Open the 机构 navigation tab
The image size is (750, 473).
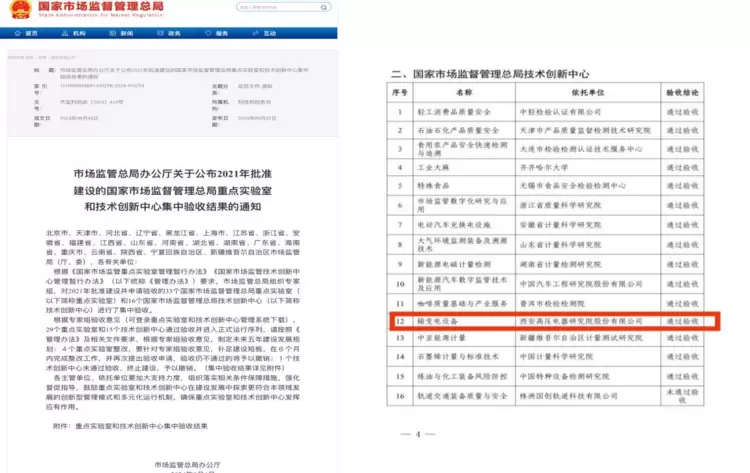[74, 33]
